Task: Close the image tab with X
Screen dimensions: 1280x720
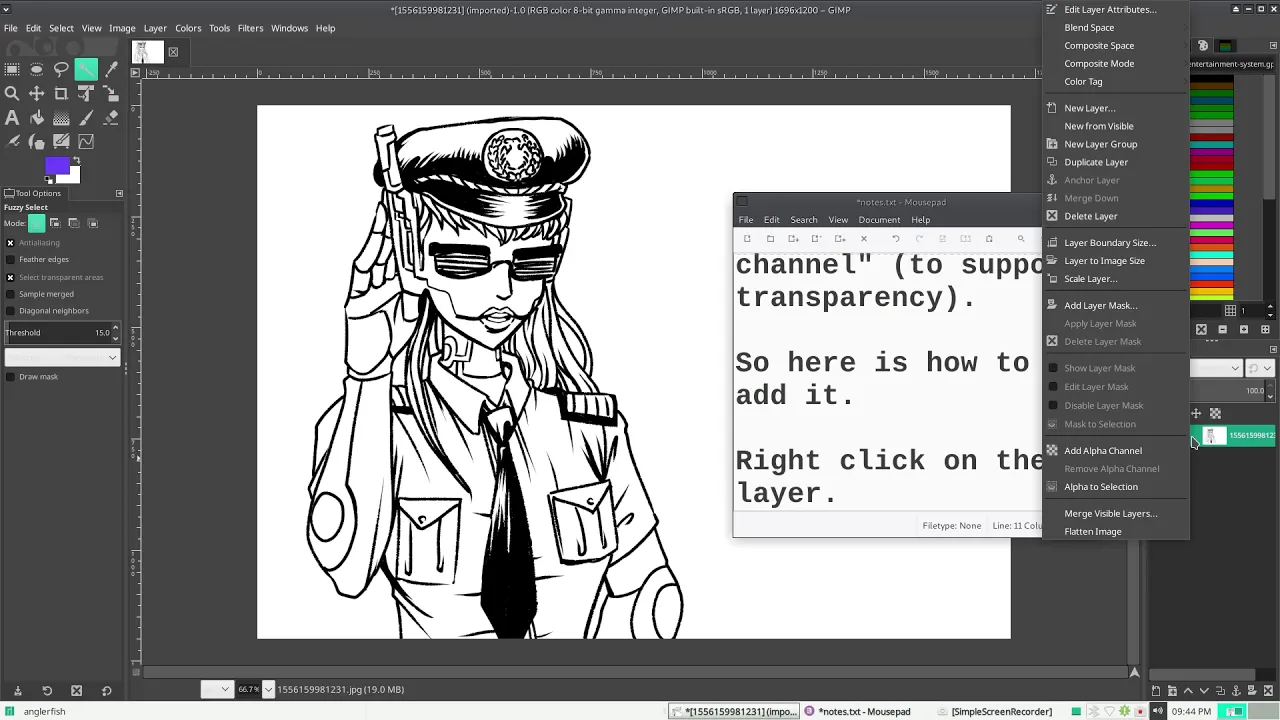Action: click(x=173, y=52)
